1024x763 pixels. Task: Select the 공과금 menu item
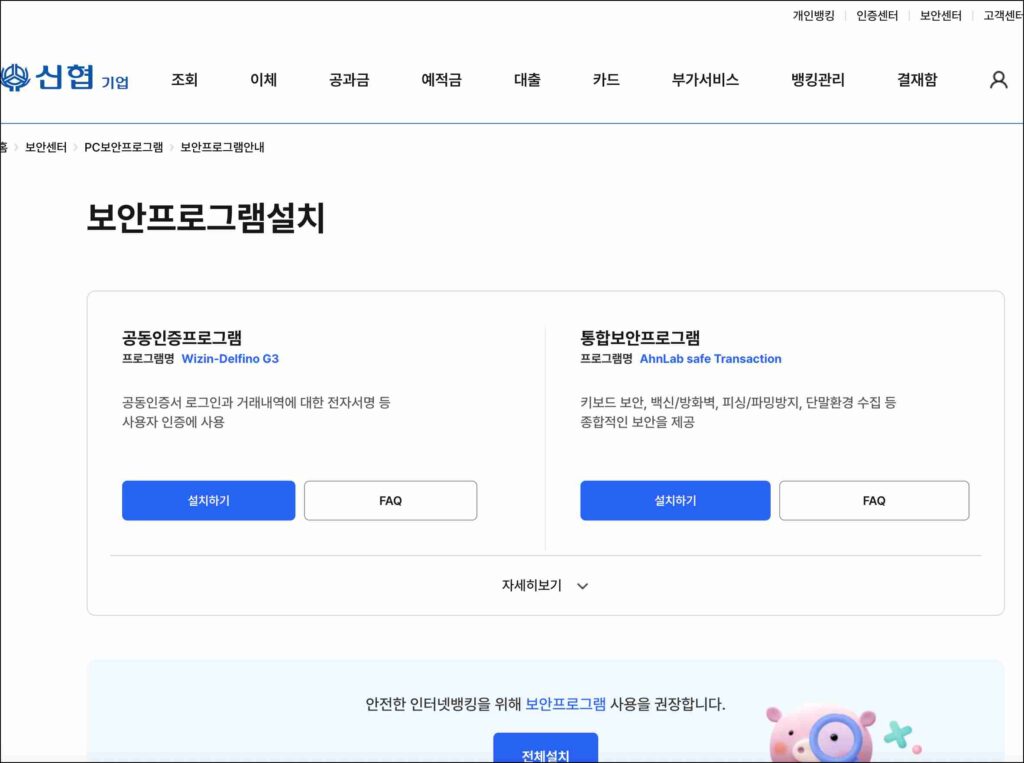click(349, 80)
